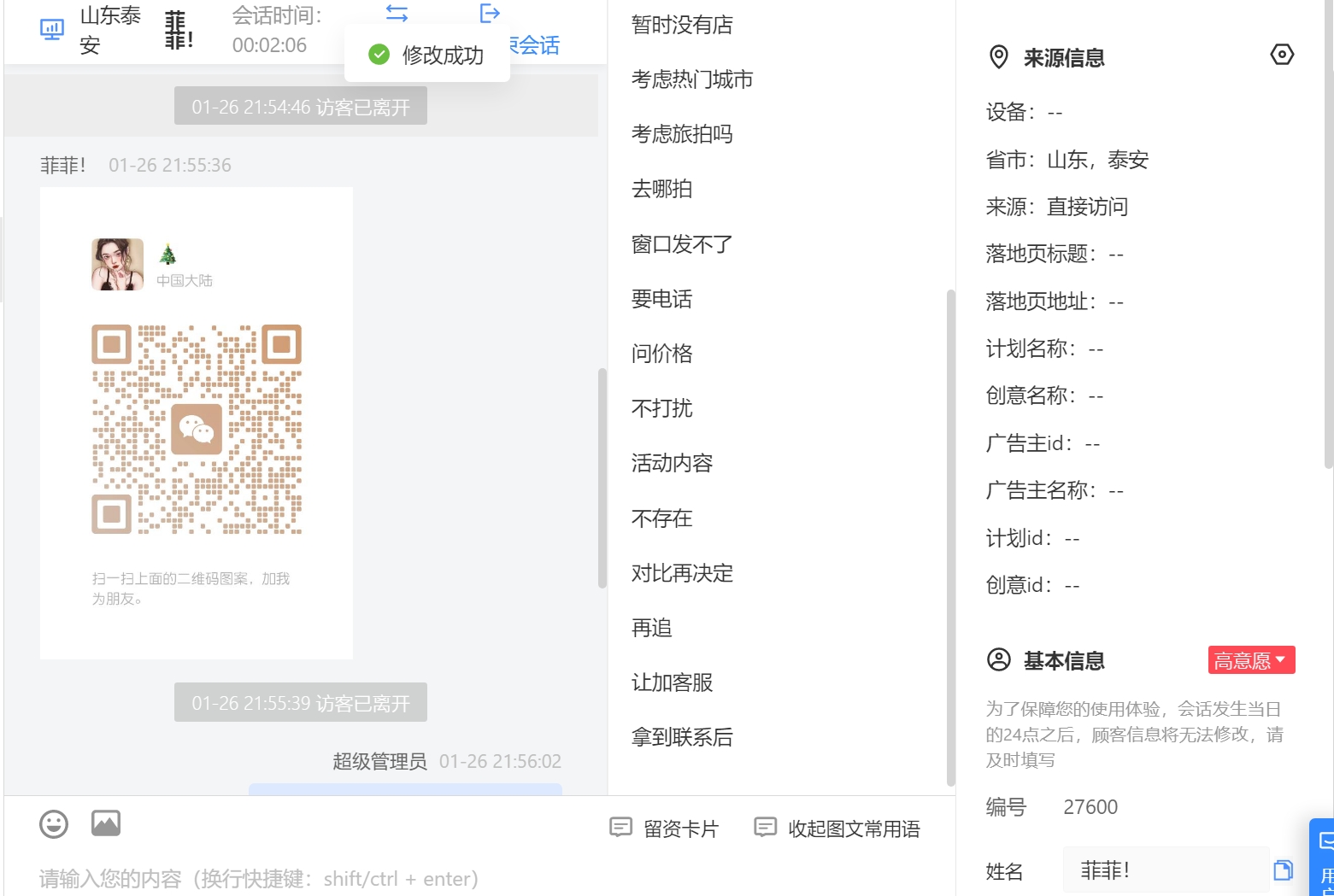Click the 修改成功 success notification
This screenshot has width=1334, height=896.
[427, 55]
